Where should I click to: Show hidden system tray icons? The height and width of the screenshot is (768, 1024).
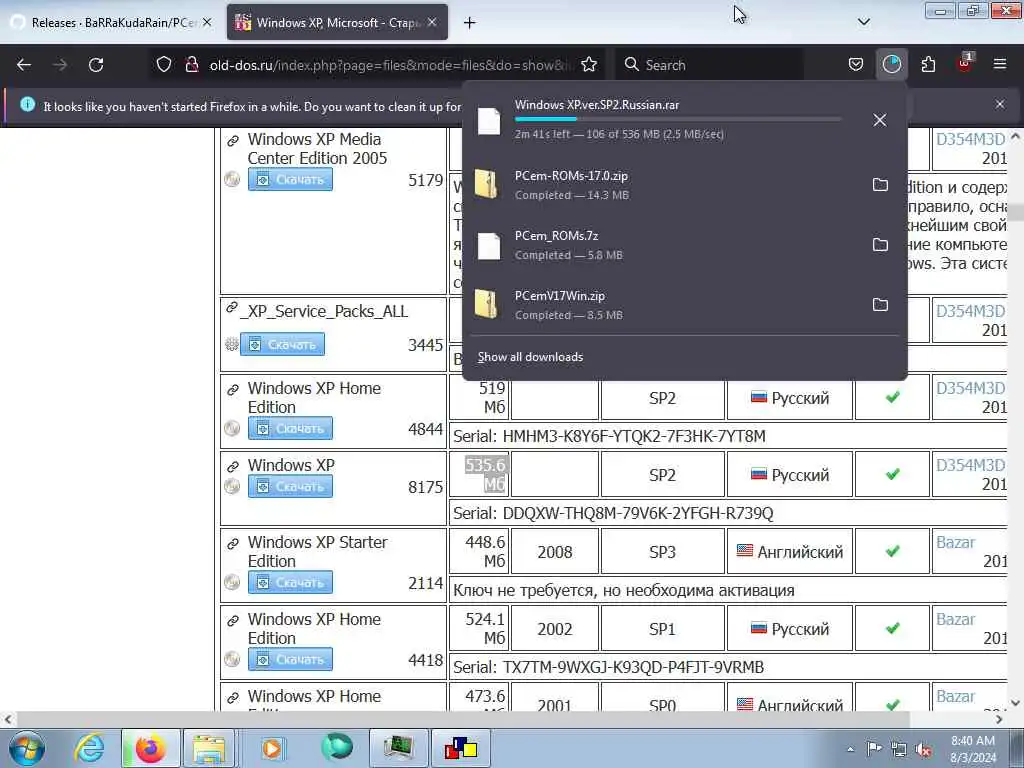tap(850, 750)
